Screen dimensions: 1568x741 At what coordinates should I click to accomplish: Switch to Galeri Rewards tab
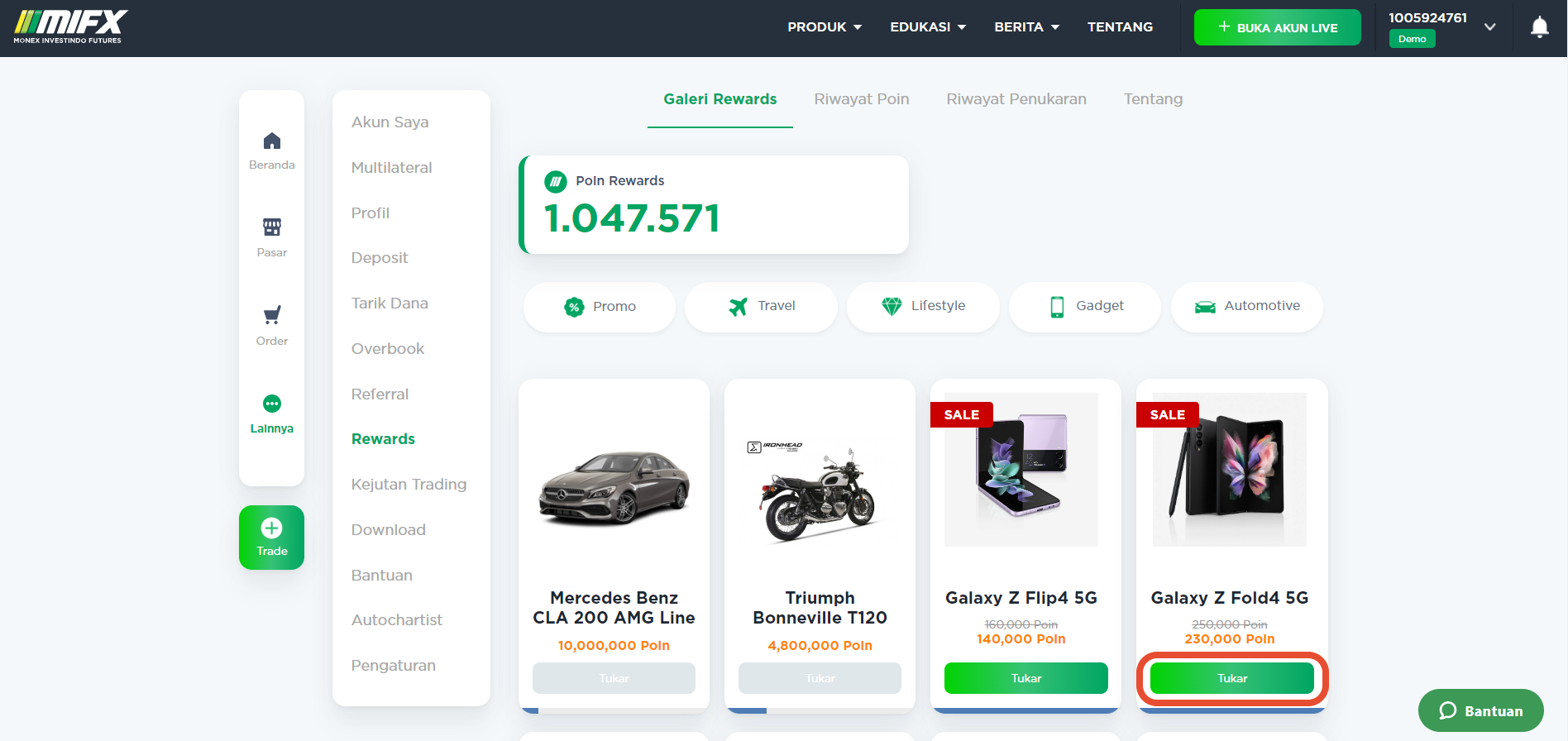pos(720,99)
